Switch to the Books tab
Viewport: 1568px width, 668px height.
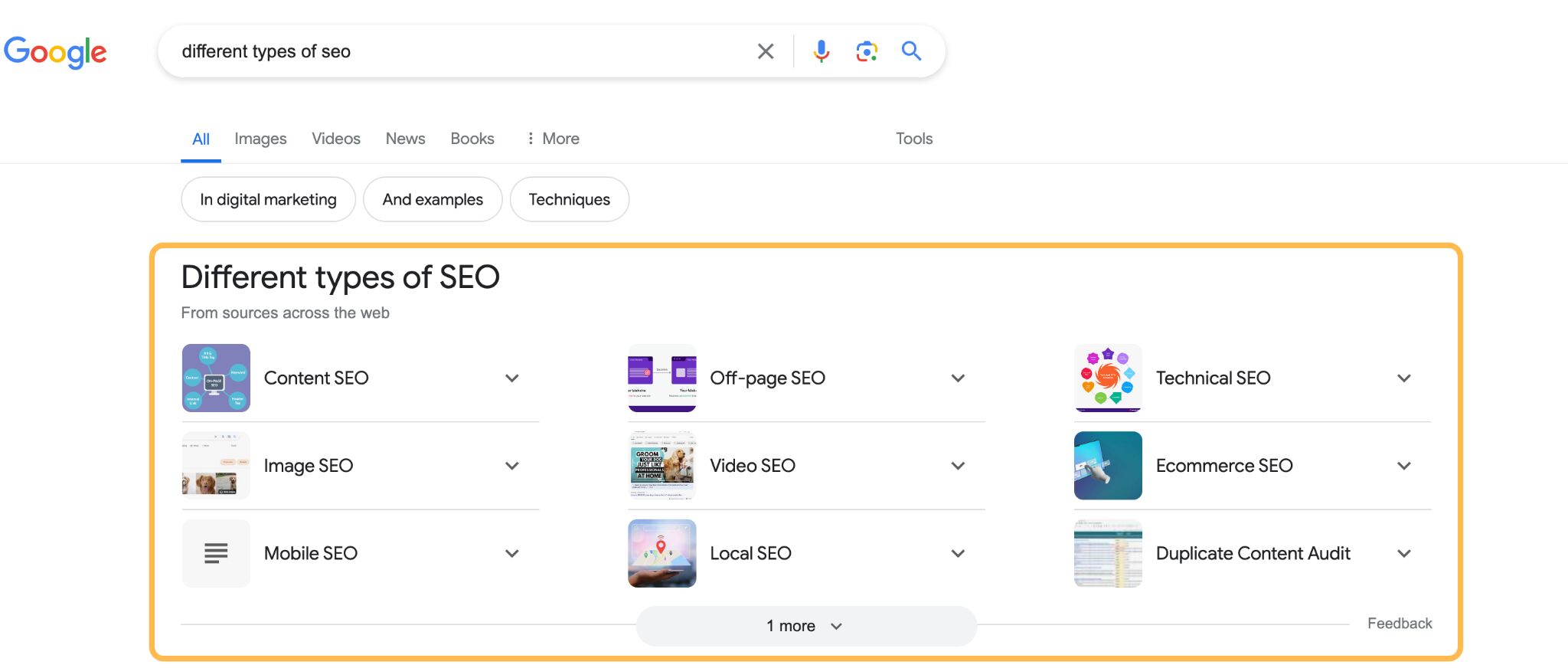pyautogui.click(x=472, y=139)
